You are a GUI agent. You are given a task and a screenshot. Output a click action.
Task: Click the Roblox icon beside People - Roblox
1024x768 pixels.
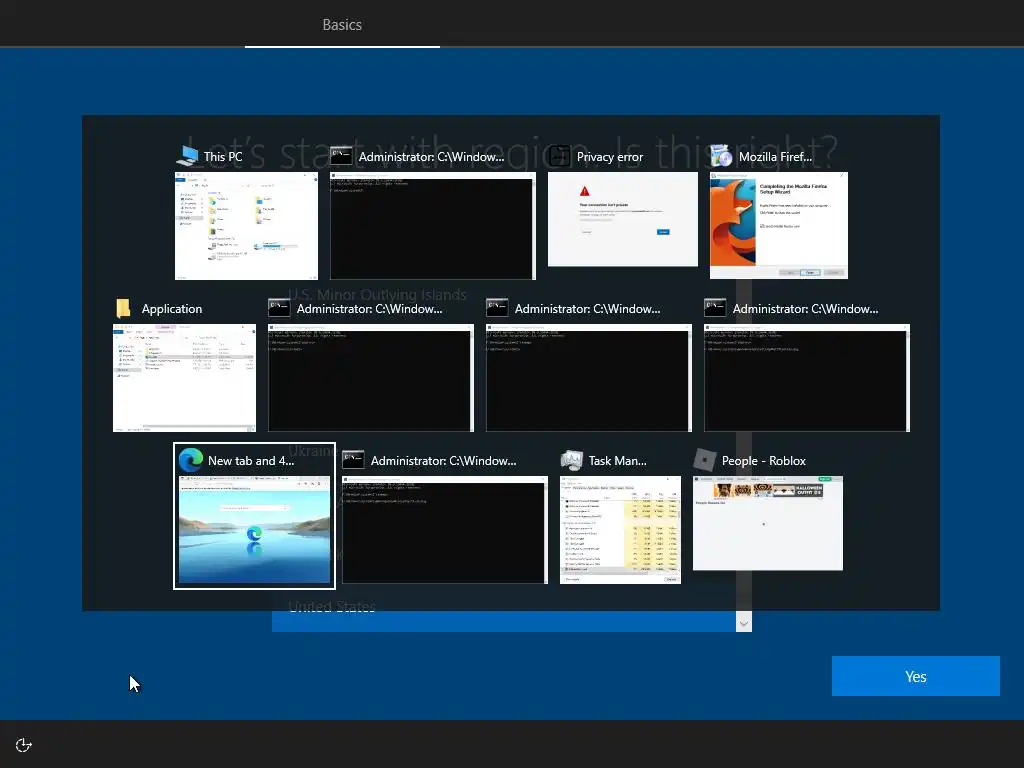(705, 460)
